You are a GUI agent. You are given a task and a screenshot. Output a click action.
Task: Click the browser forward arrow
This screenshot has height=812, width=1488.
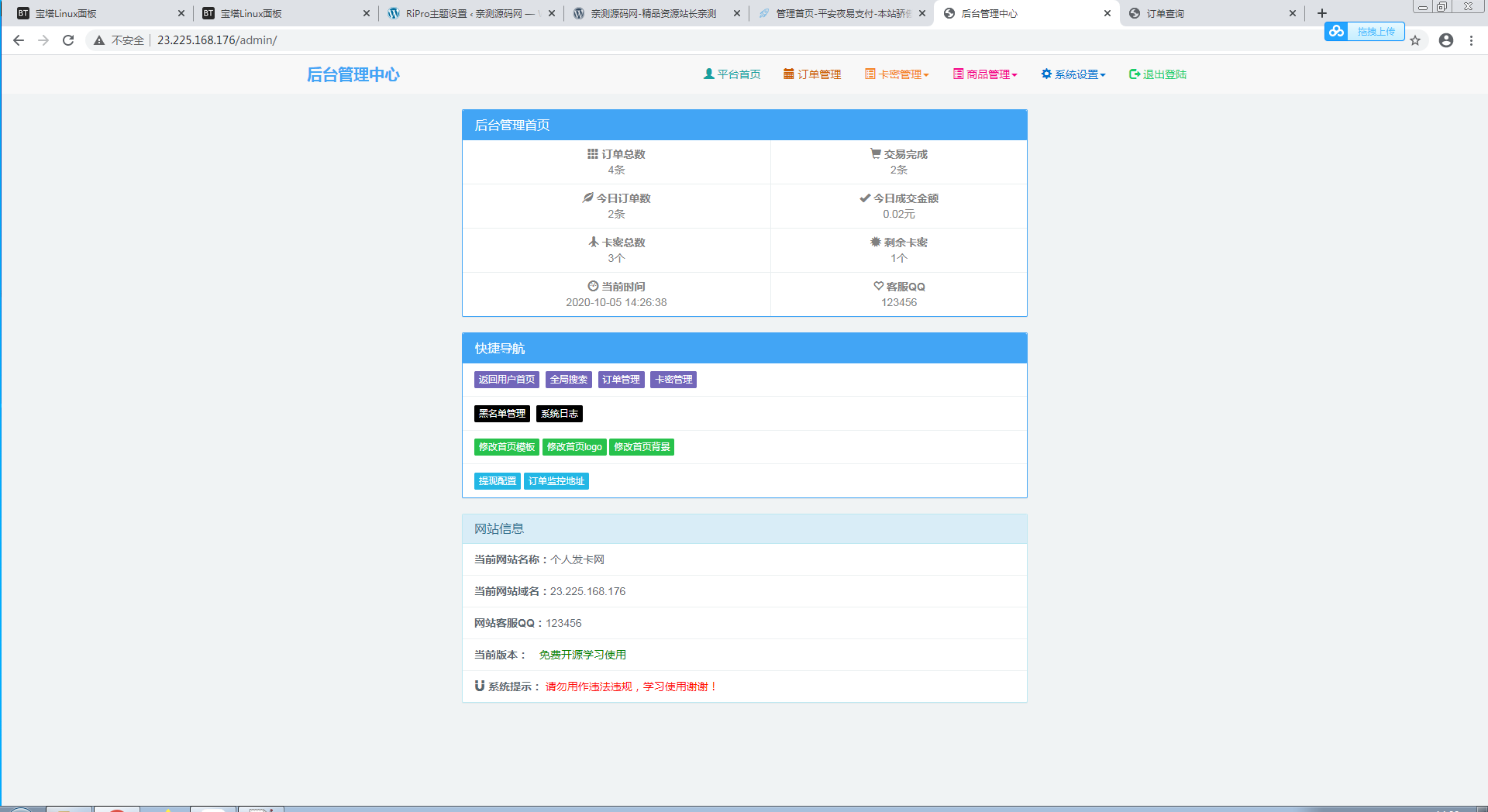pyautogui.click(x=43, y=40)
